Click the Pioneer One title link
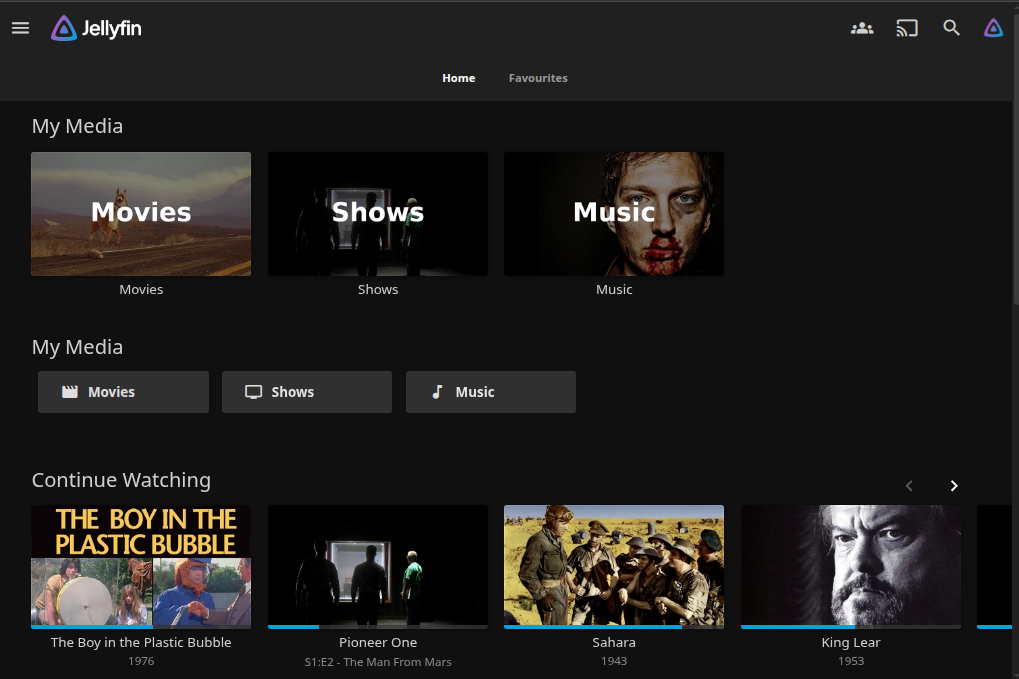1019x679 pixels. [378, 643]
